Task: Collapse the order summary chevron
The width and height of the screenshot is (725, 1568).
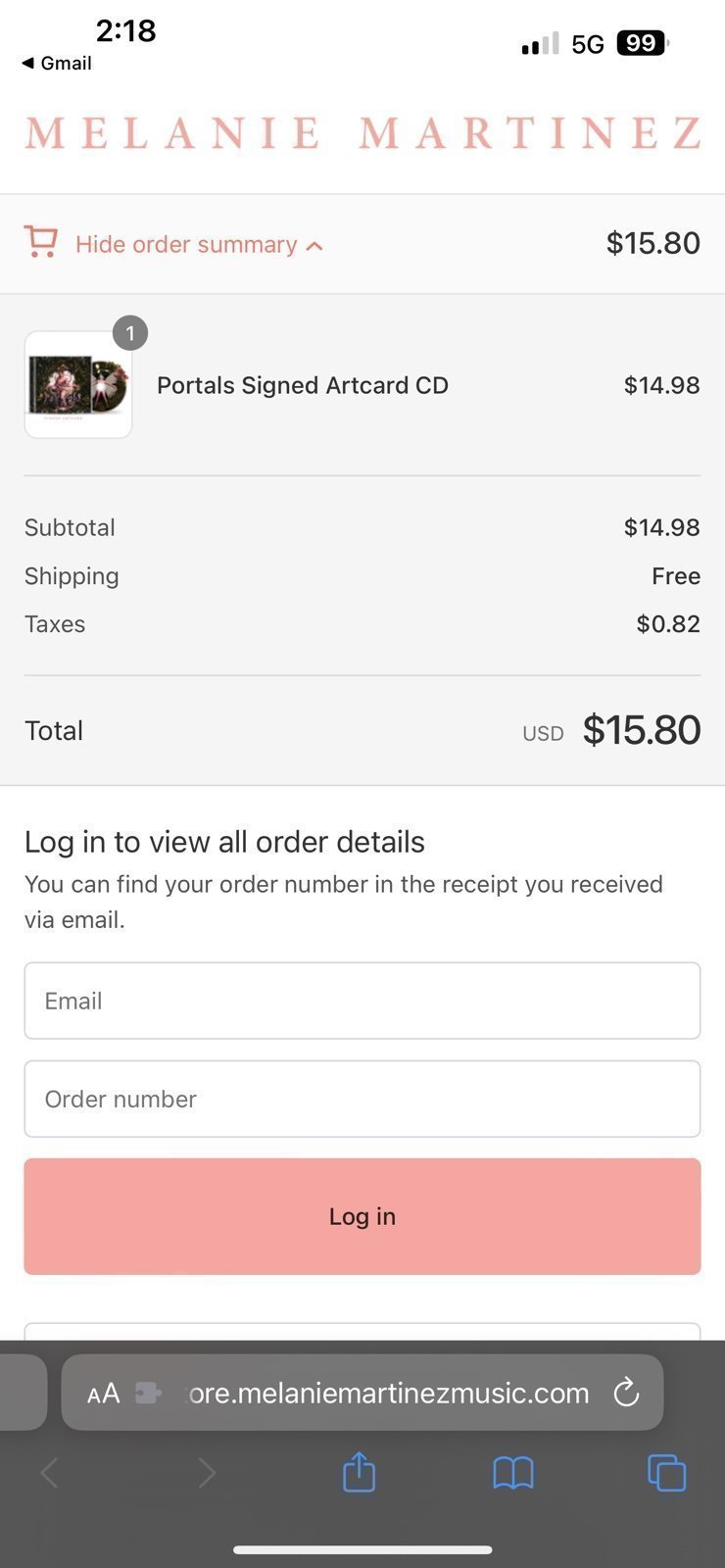Action: coord(314,246)
